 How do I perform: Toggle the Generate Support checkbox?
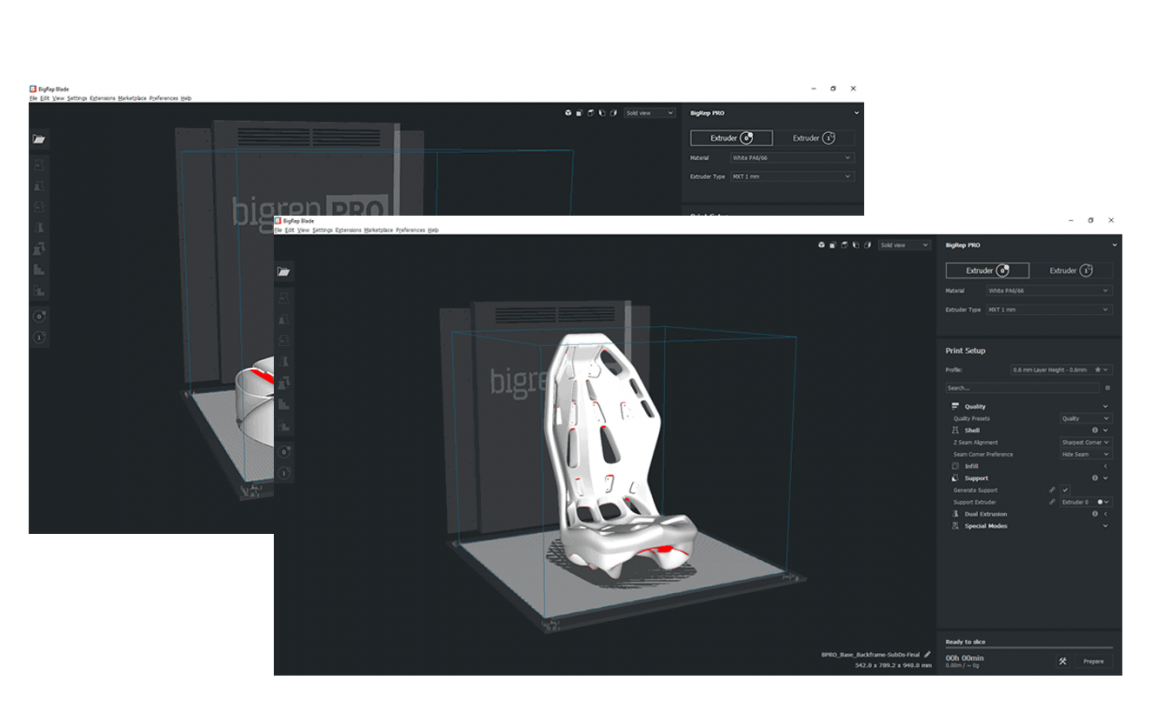pos(1065,490)
